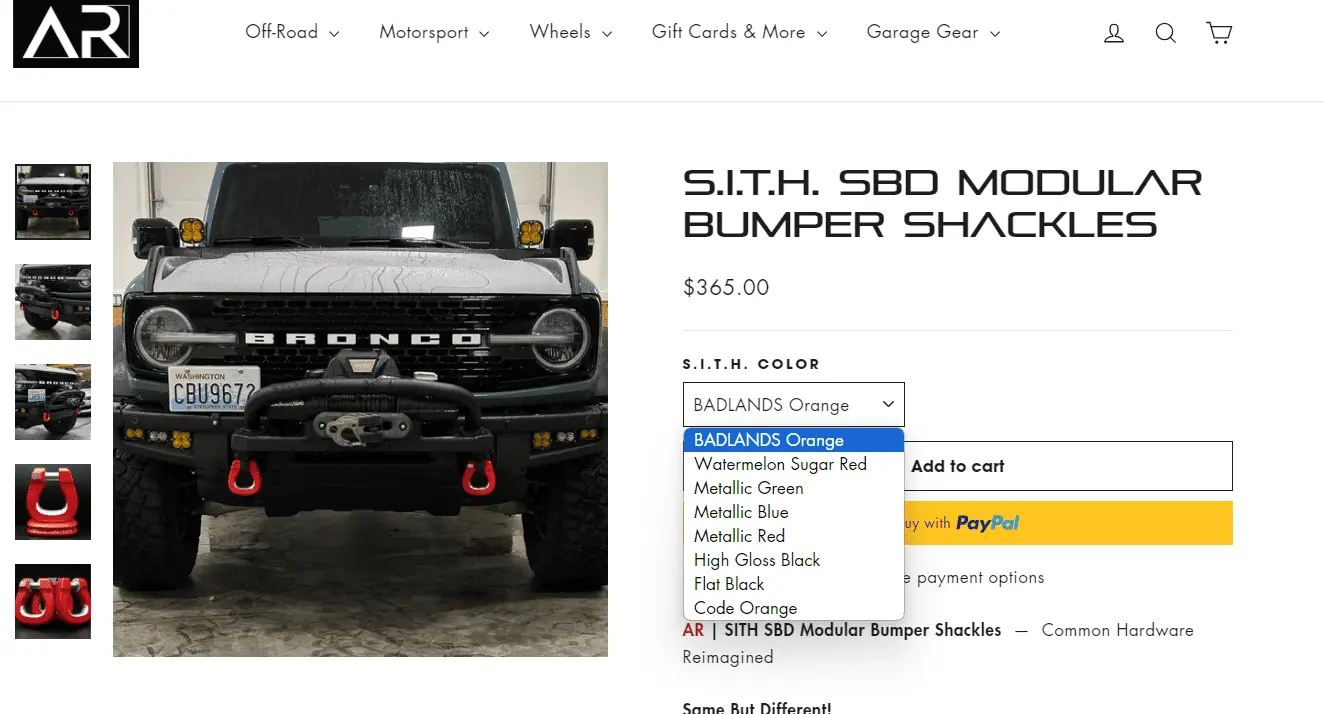Viewport: 1323px width, 714px height.
Task: Expand the Off-Road menu
Action: click(x=292, y=32)
